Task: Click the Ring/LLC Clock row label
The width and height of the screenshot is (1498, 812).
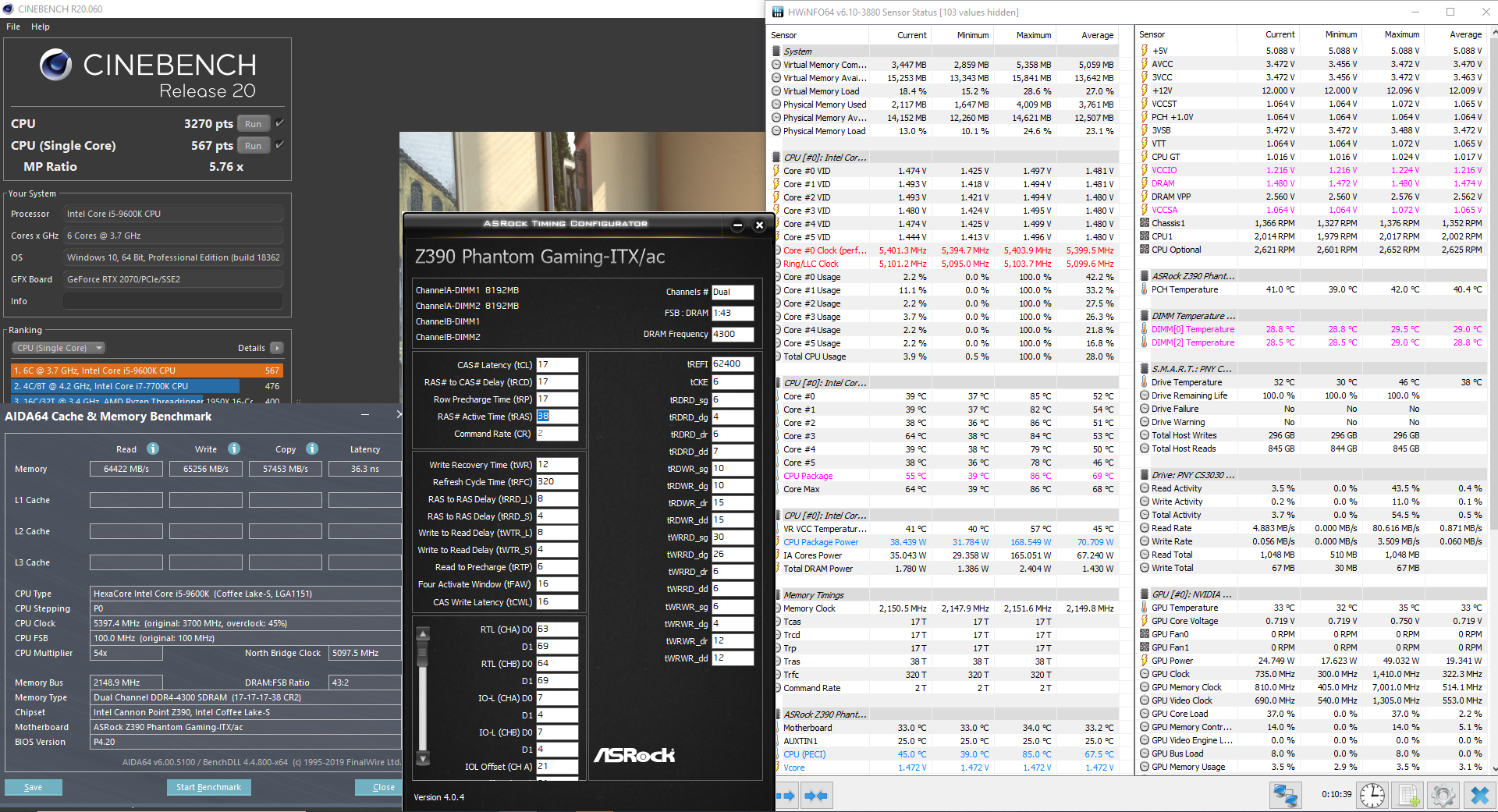Action: [x=811, y=264]
